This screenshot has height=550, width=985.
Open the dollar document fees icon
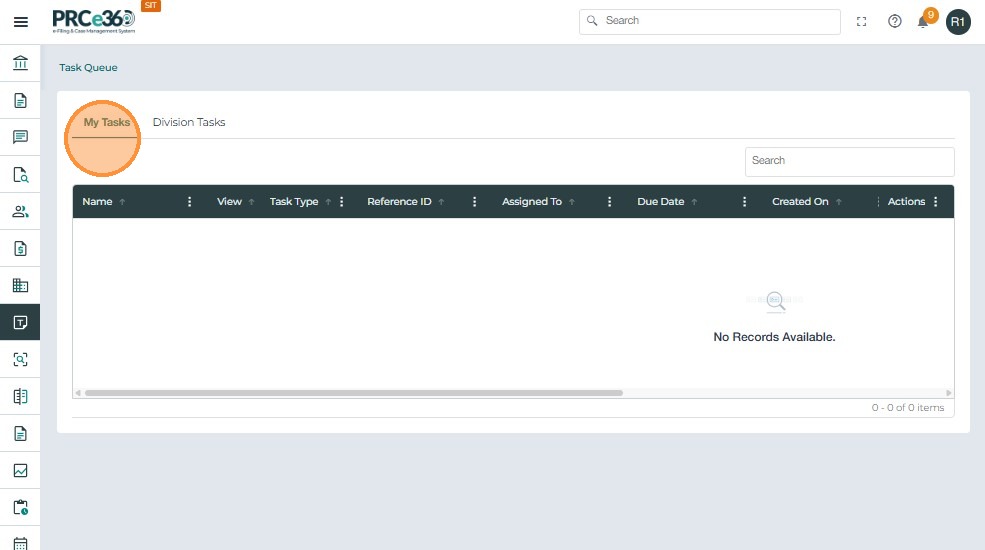click(20, 249)
